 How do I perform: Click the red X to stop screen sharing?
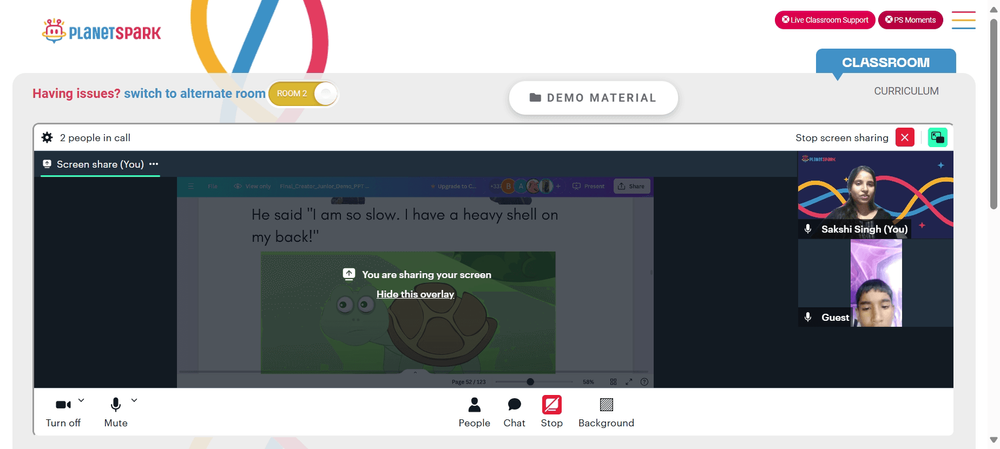click(x=904, y=137)
